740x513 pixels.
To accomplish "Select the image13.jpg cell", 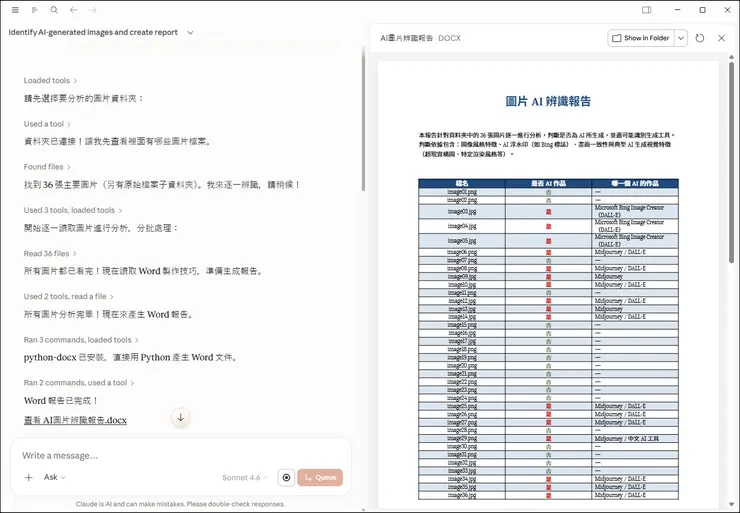I will point(462,309).
